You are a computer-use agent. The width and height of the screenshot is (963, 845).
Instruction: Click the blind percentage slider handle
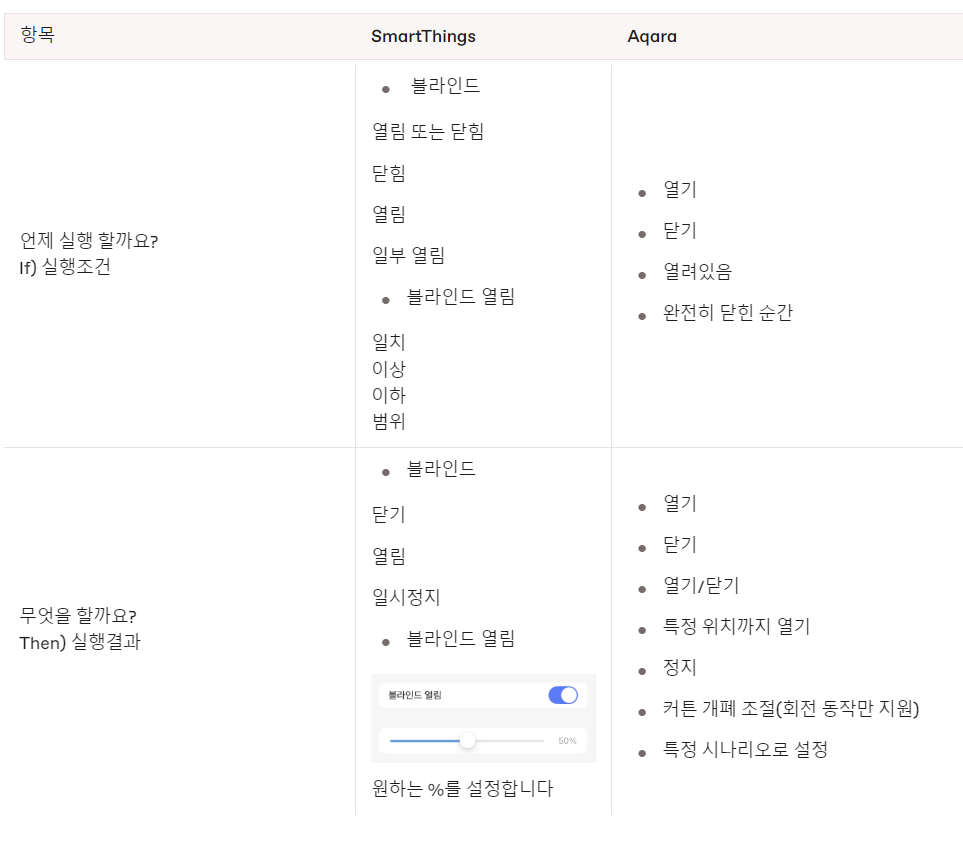[468, 741]
